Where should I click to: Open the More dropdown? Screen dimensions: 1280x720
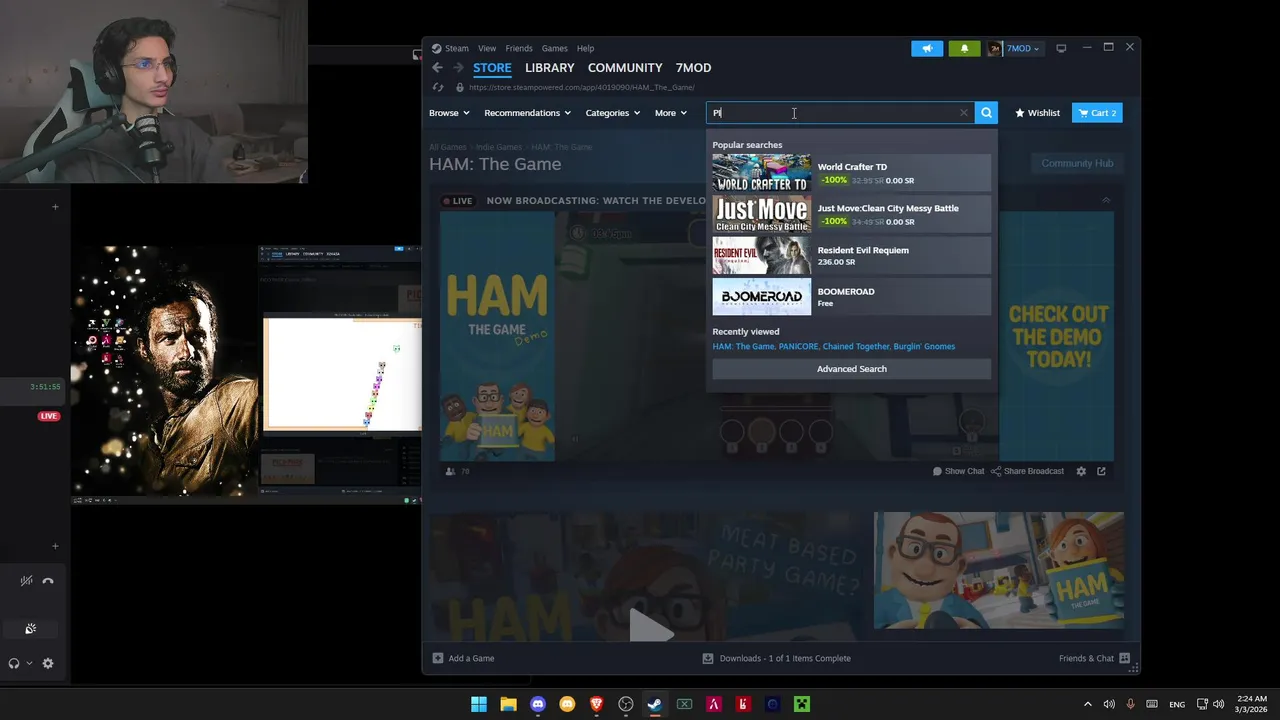(x=671, y=113)
